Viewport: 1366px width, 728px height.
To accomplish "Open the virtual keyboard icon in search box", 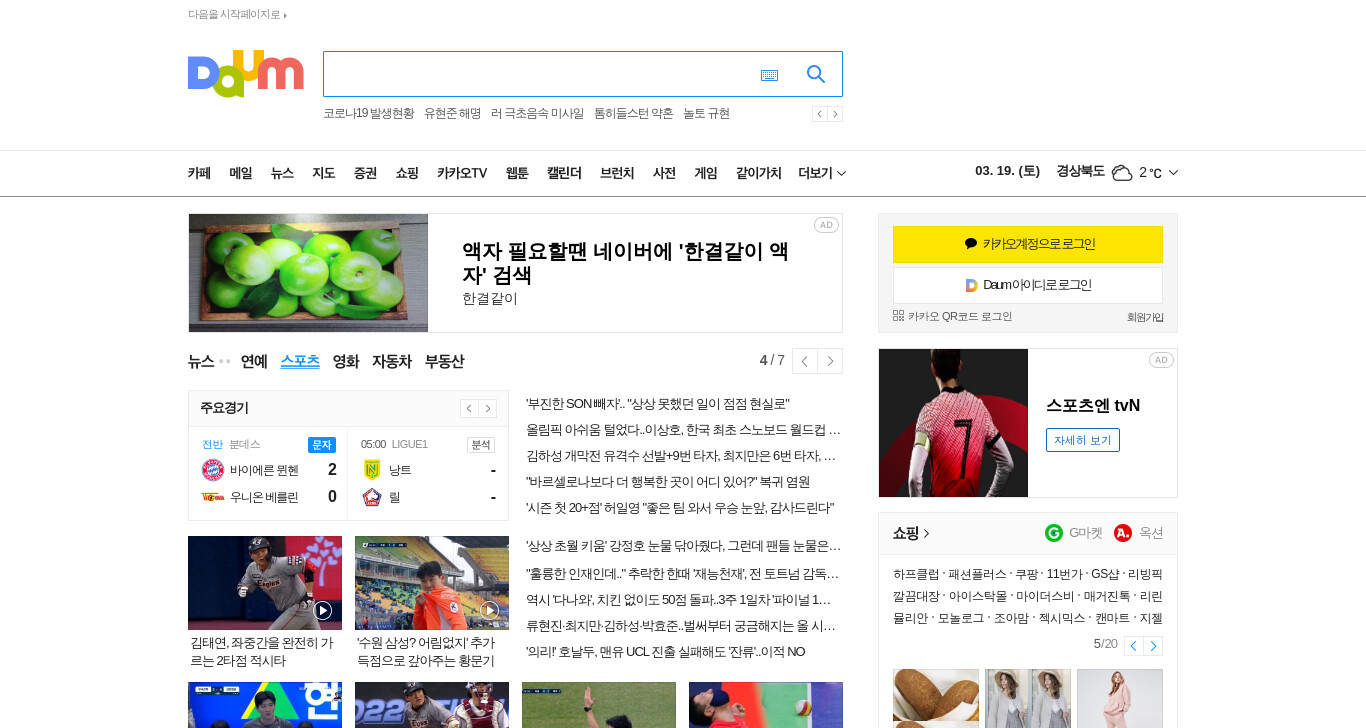I will [x=769, y=75].
